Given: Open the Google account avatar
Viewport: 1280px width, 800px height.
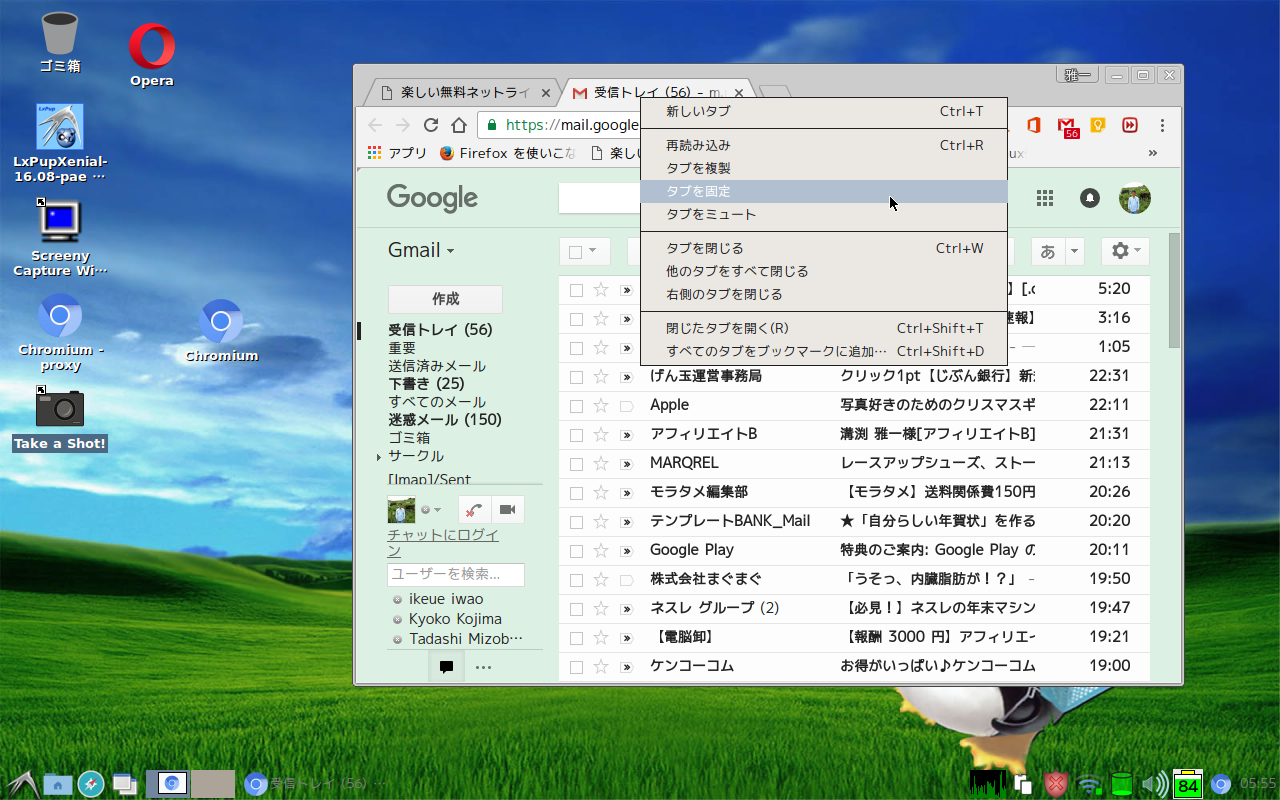Looking at the screenshot, I should point(1135,198).
